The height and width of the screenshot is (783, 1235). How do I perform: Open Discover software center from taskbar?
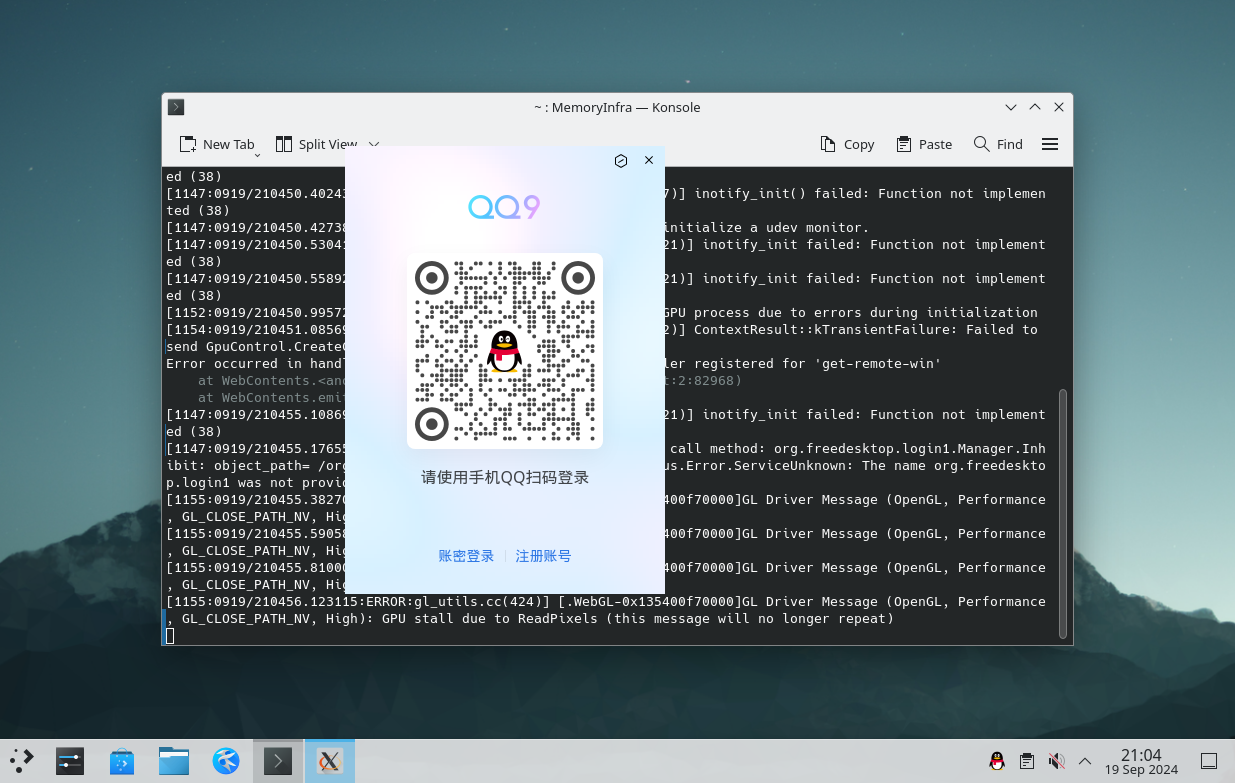(122, 761)
